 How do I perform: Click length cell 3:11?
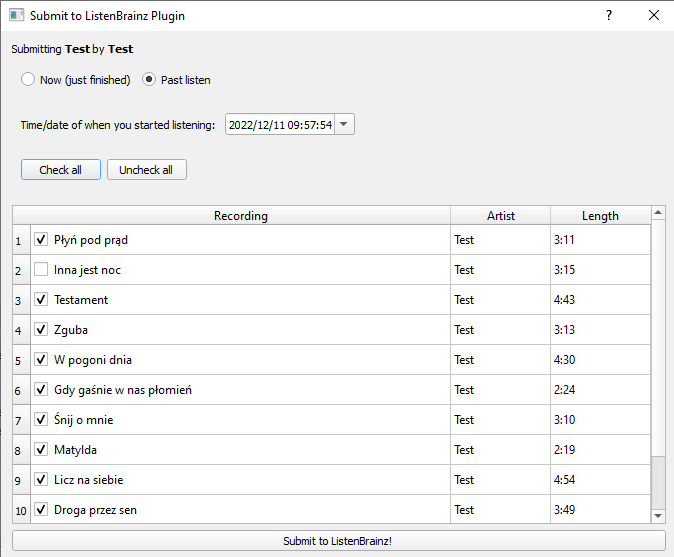pos(600,240)
